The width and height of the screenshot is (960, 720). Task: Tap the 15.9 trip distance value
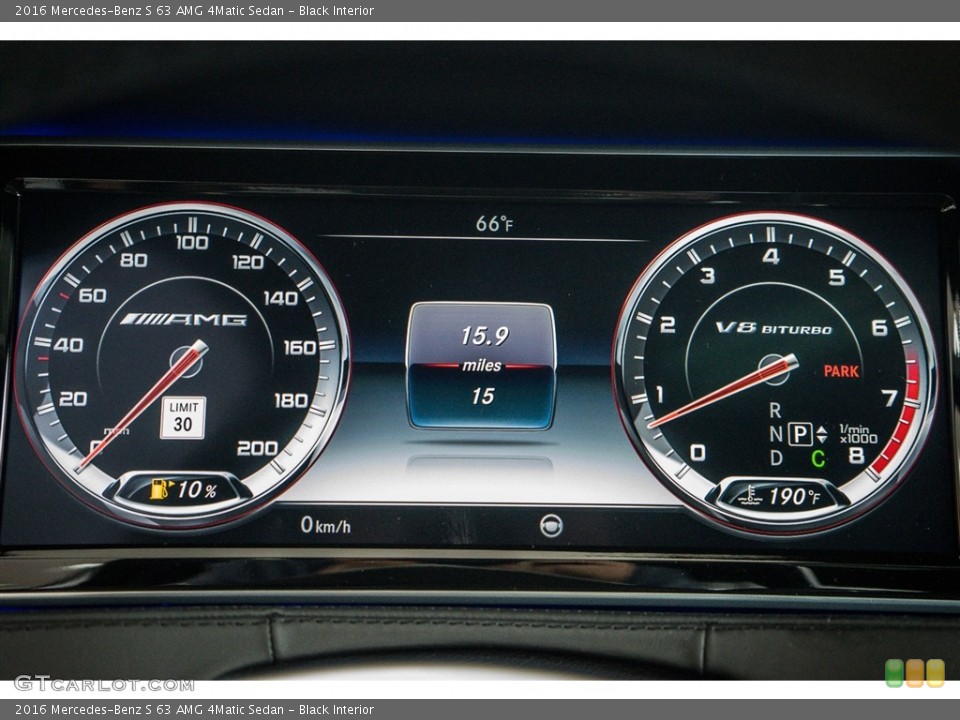(x=485, y=336)
